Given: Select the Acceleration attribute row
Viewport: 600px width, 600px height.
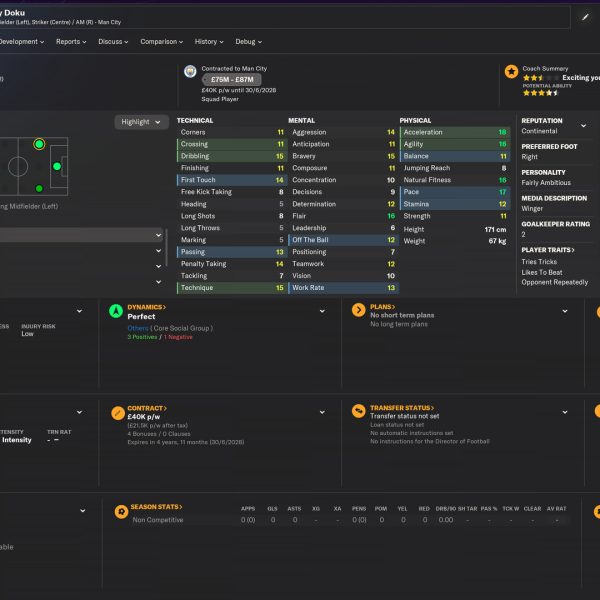Looking at the screenshot, I should (x=455, y=132).
